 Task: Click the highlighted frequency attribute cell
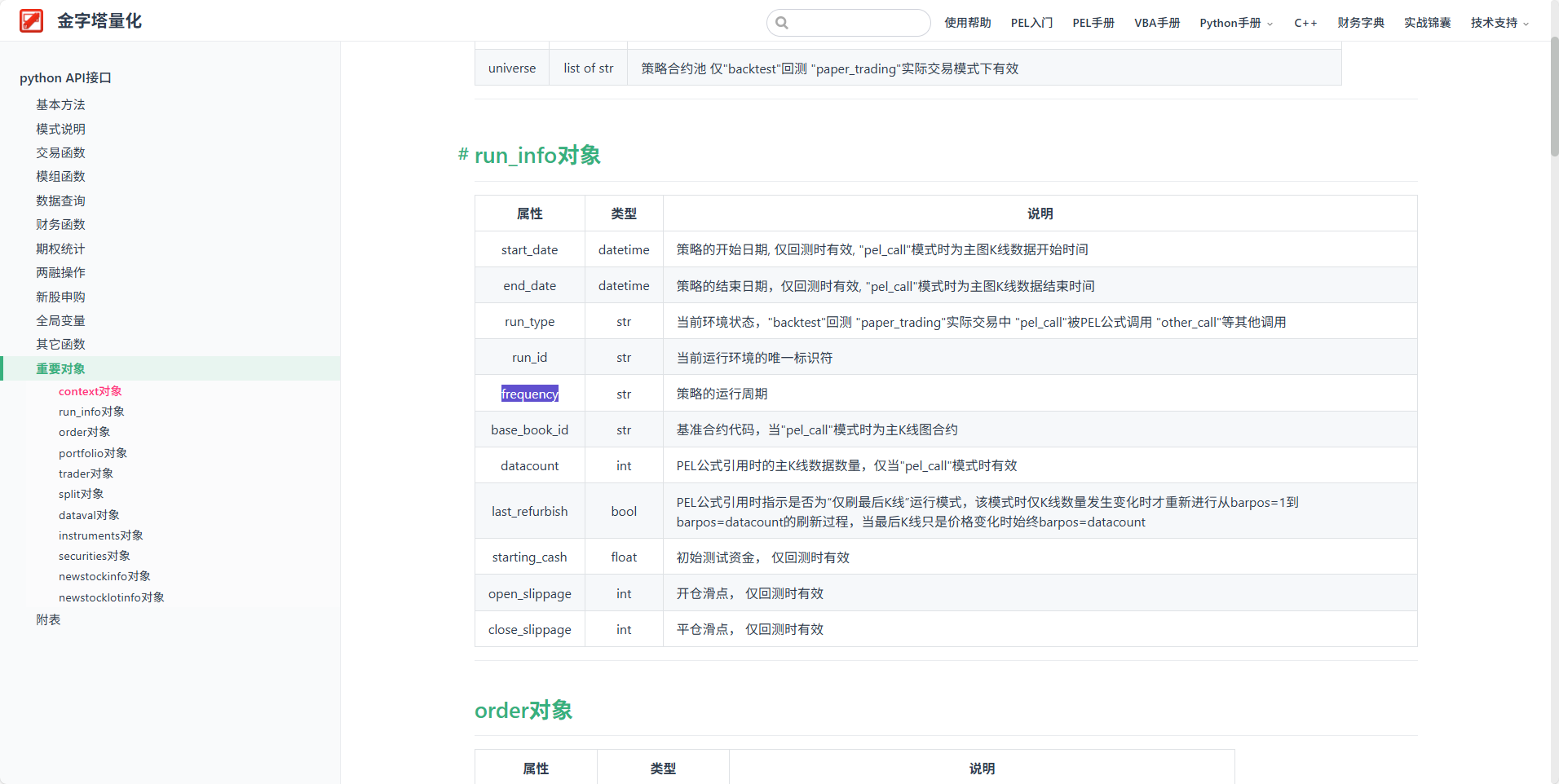point(529,394)
